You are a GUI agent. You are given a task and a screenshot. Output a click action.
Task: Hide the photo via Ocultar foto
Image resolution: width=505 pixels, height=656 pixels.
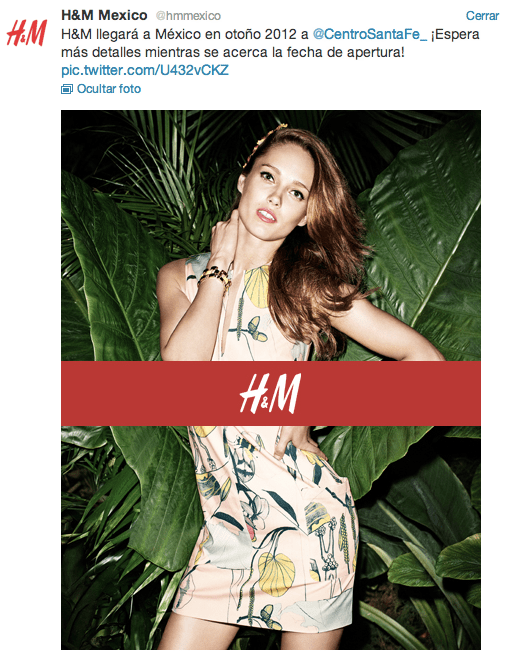[x=109, y=89]
